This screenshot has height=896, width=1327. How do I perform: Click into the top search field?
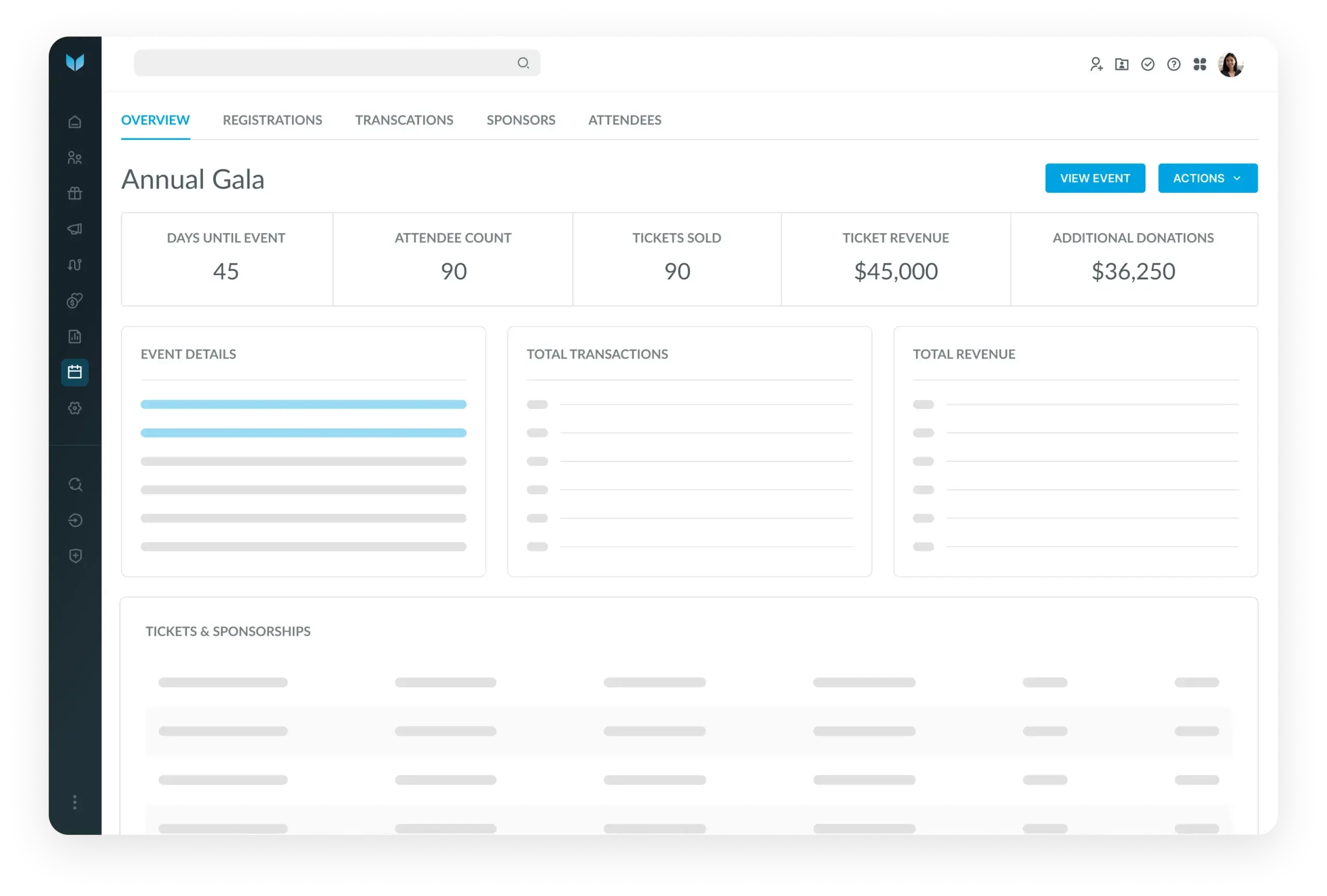[326, 63]
